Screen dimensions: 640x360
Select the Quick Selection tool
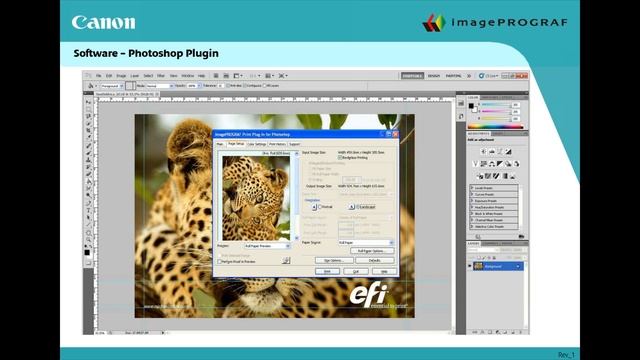tap(89, 123)
